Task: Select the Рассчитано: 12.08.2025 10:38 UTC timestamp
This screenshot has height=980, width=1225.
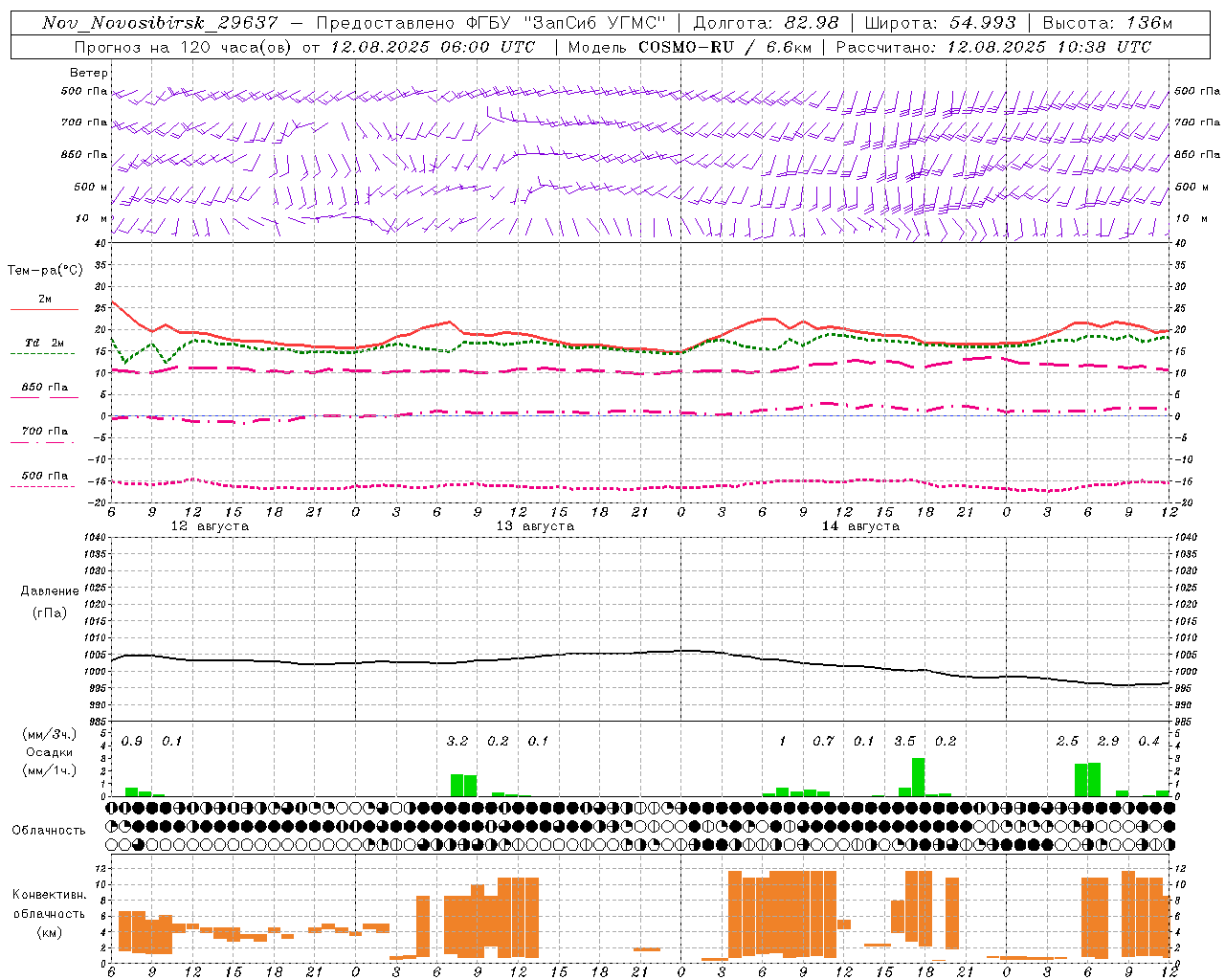Action: [x=993, y=47]
